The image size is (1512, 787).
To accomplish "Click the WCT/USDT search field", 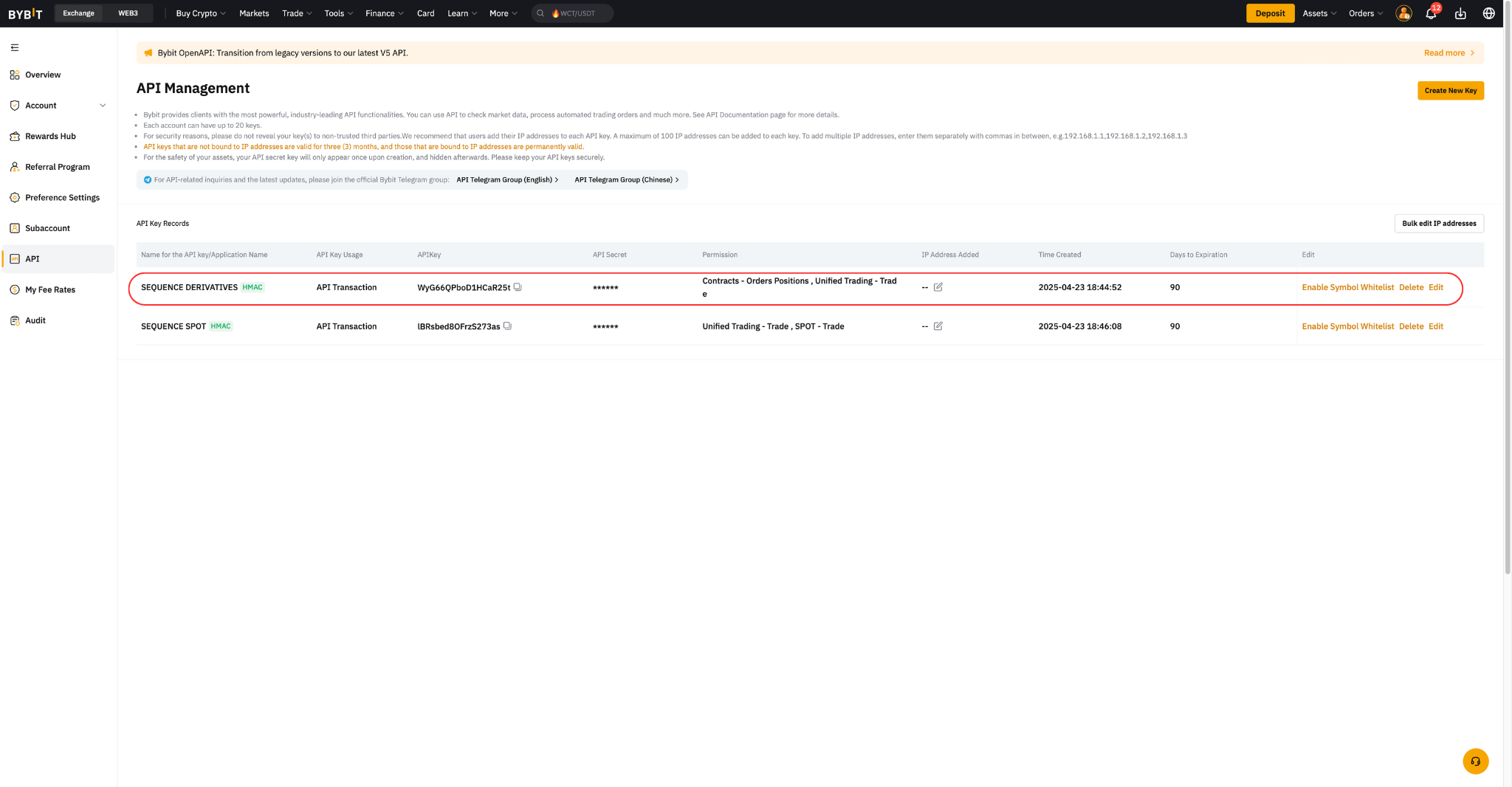I will 572,13.
